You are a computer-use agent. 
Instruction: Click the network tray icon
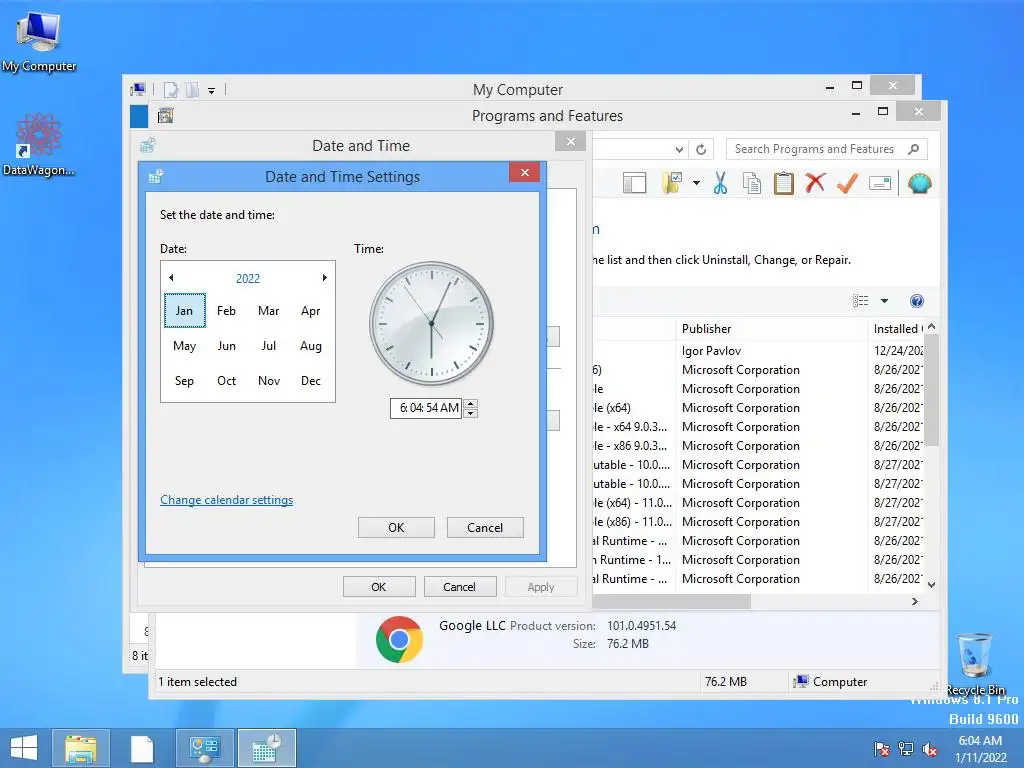click(906, 748)
